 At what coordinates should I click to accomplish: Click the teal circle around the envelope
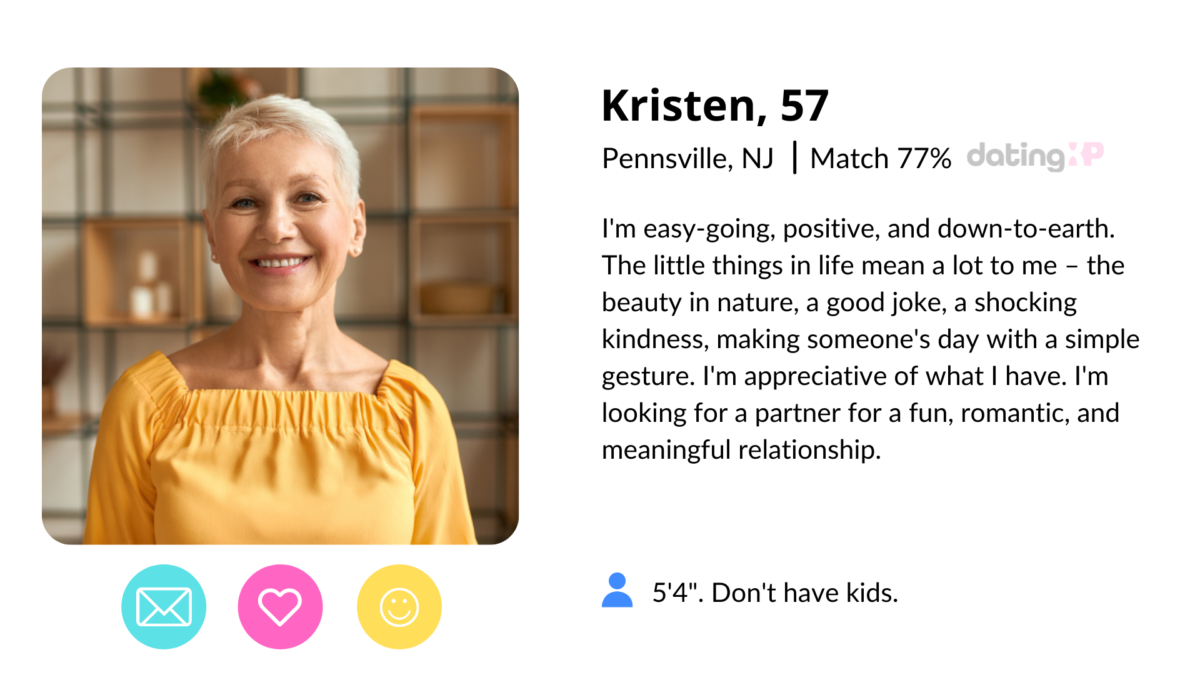tap(164, 607)
